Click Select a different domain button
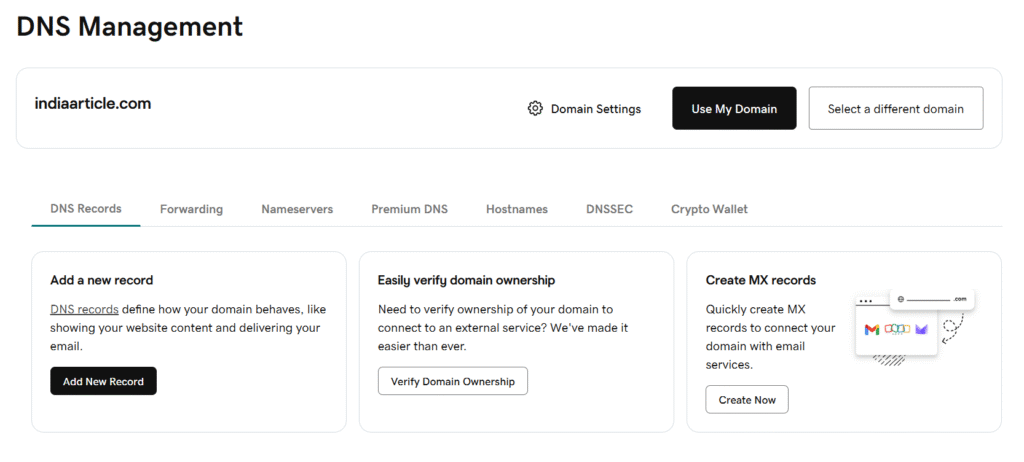Screen dimensions: 1024x462 pyautogui.click(x=895, y=109)
